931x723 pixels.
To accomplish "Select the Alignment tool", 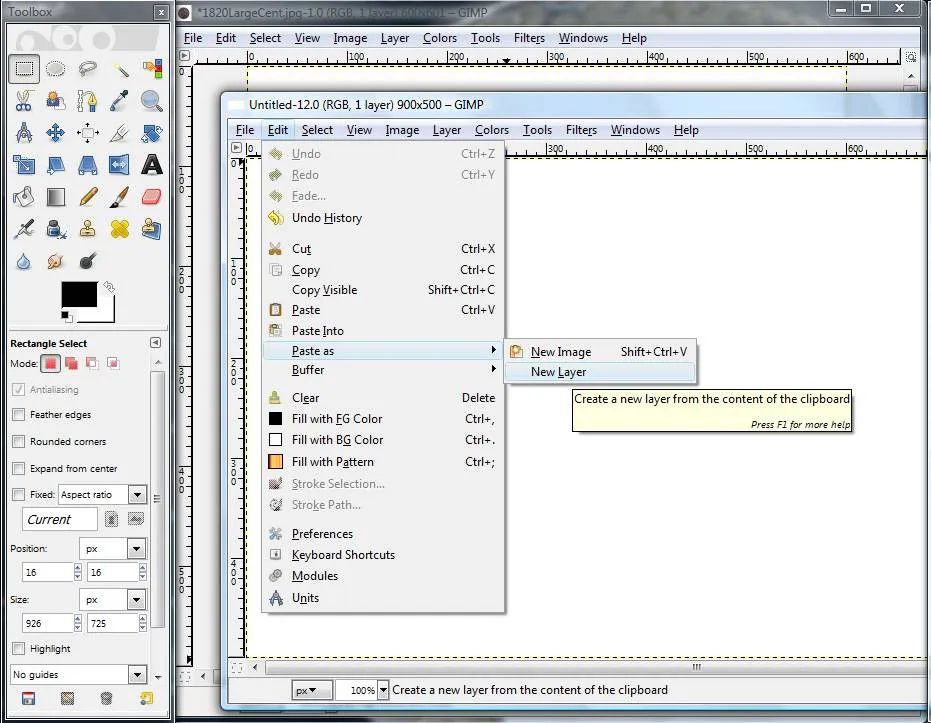I will [88, 132].
